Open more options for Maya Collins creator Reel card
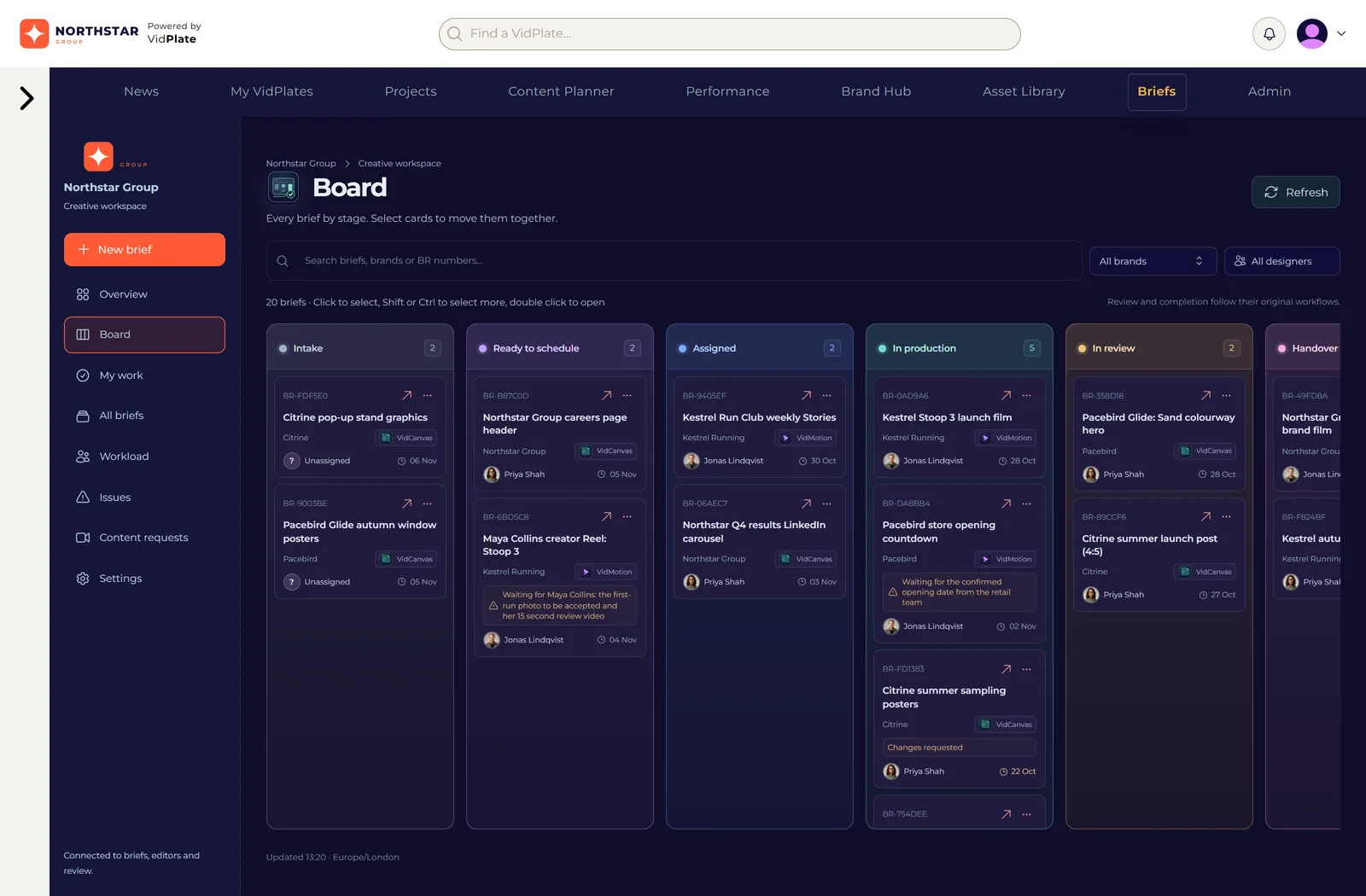This screenshot has width=1366, height=896. [628, 516]
